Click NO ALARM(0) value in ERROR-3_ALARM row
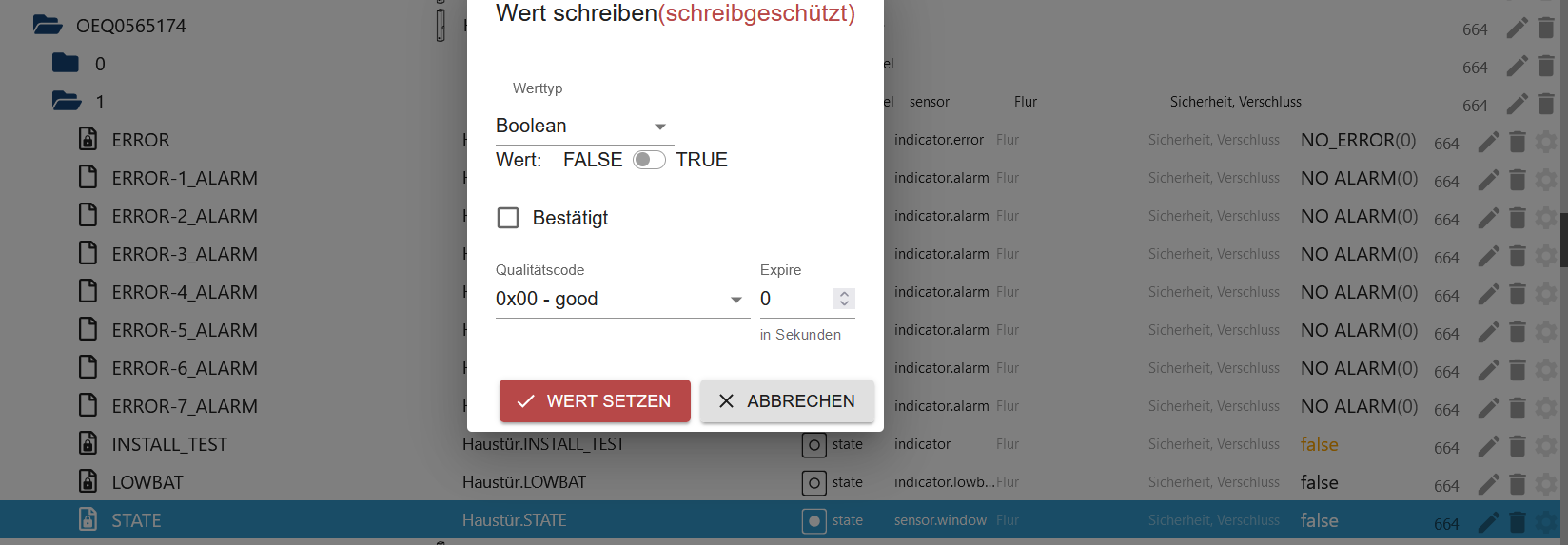 1359,254
